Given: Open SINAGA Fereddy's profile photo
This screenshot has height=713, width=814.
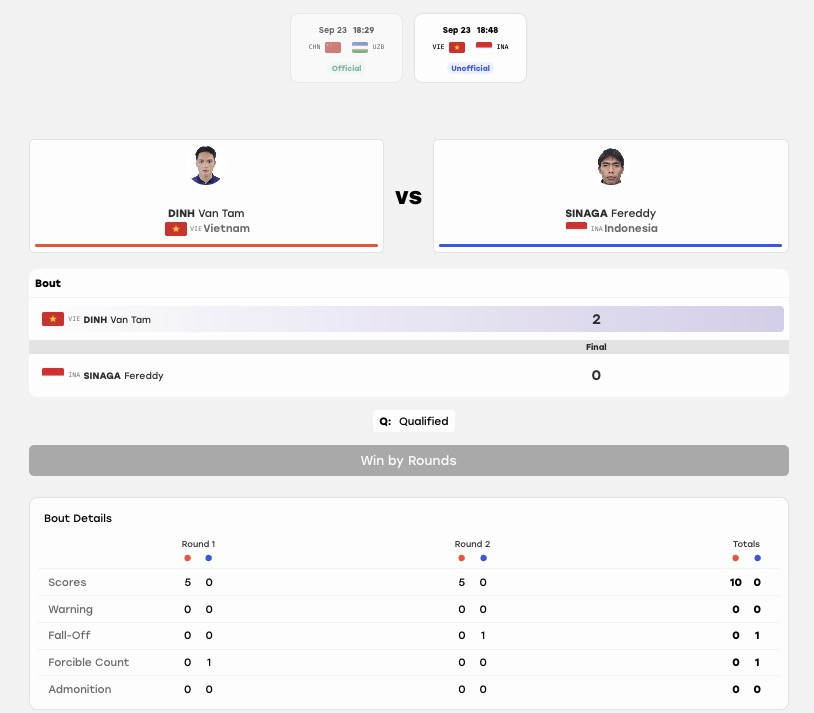Looking at the screenshot, I should (610, 166).
